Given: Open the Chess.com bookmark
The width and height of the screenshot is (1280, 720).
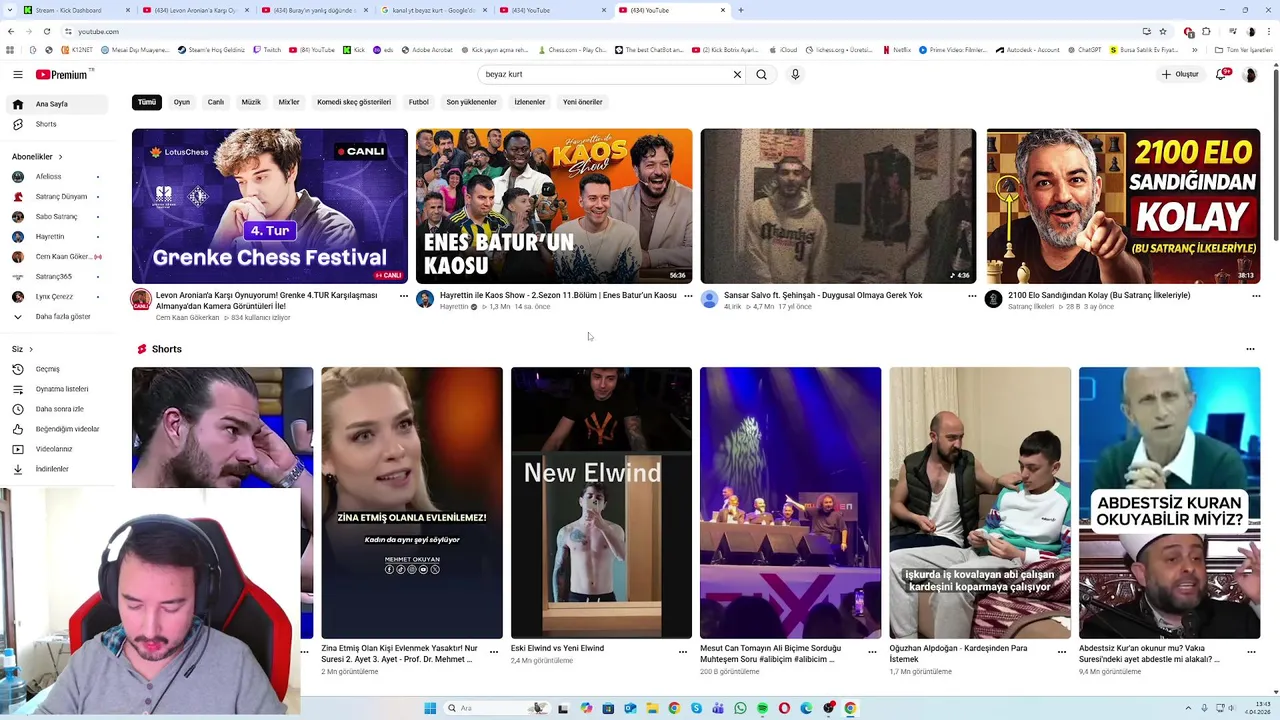Looking at the screenshot, I should [572, 49].
